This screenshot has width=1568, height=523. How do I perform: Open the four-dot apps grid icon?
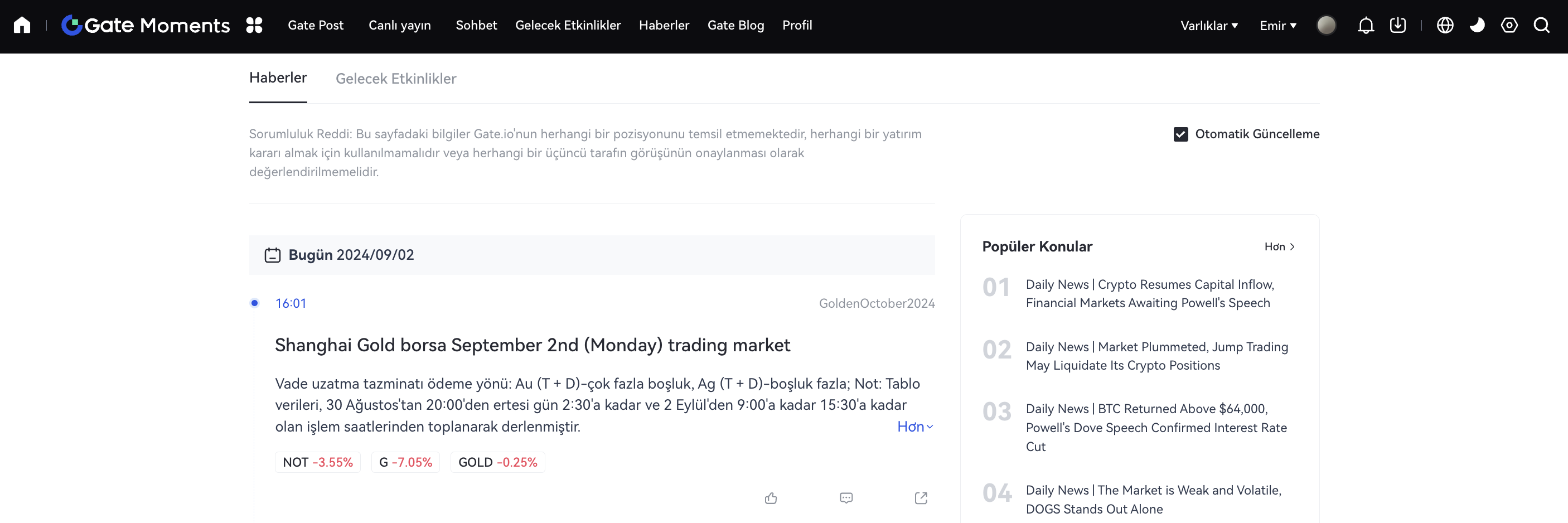(x=254, y=25)
